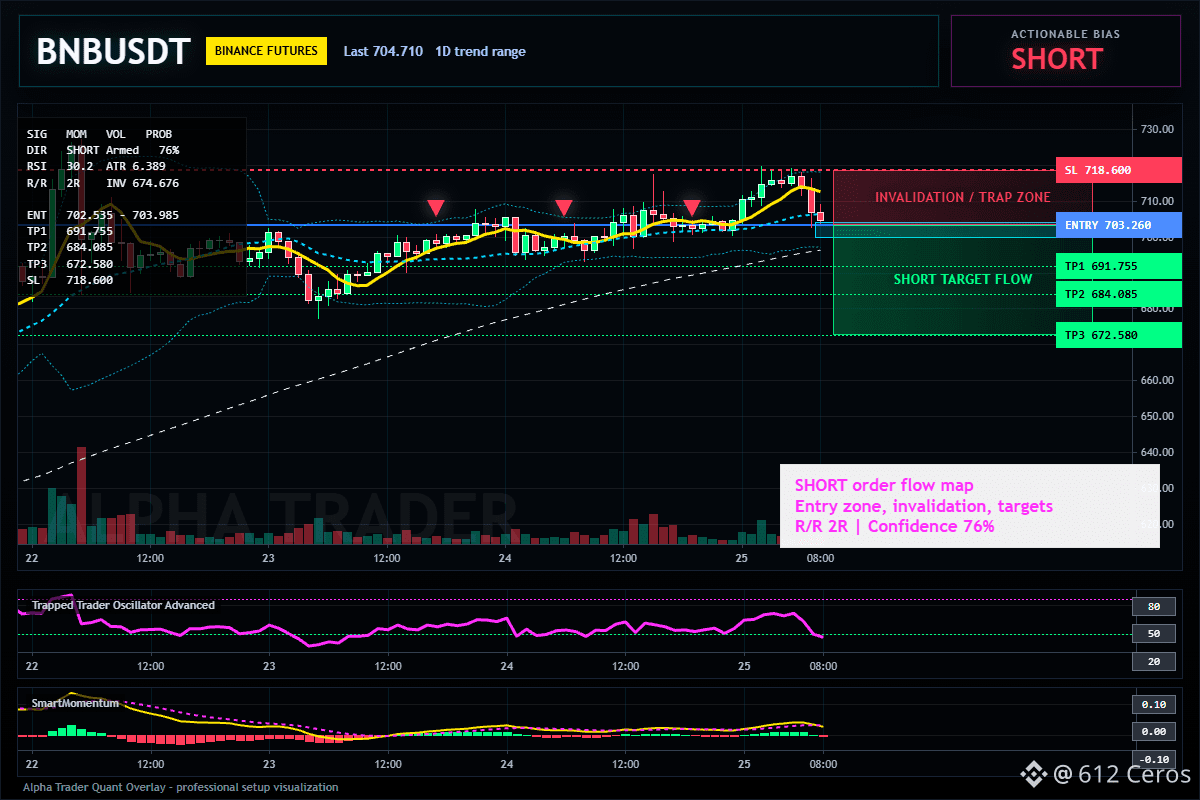Click the SmartMomentum panel title
The width and height of the screenshot is (1200, 800).
tap(75, 703)
